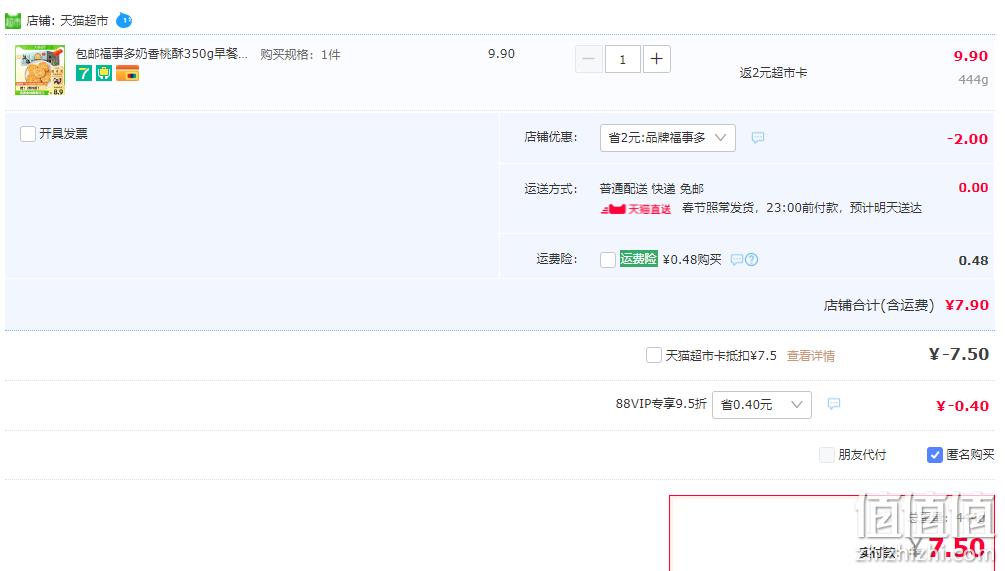
Task: Click the comment icon beside ¥0.48购买
Action: coord(736,260)
